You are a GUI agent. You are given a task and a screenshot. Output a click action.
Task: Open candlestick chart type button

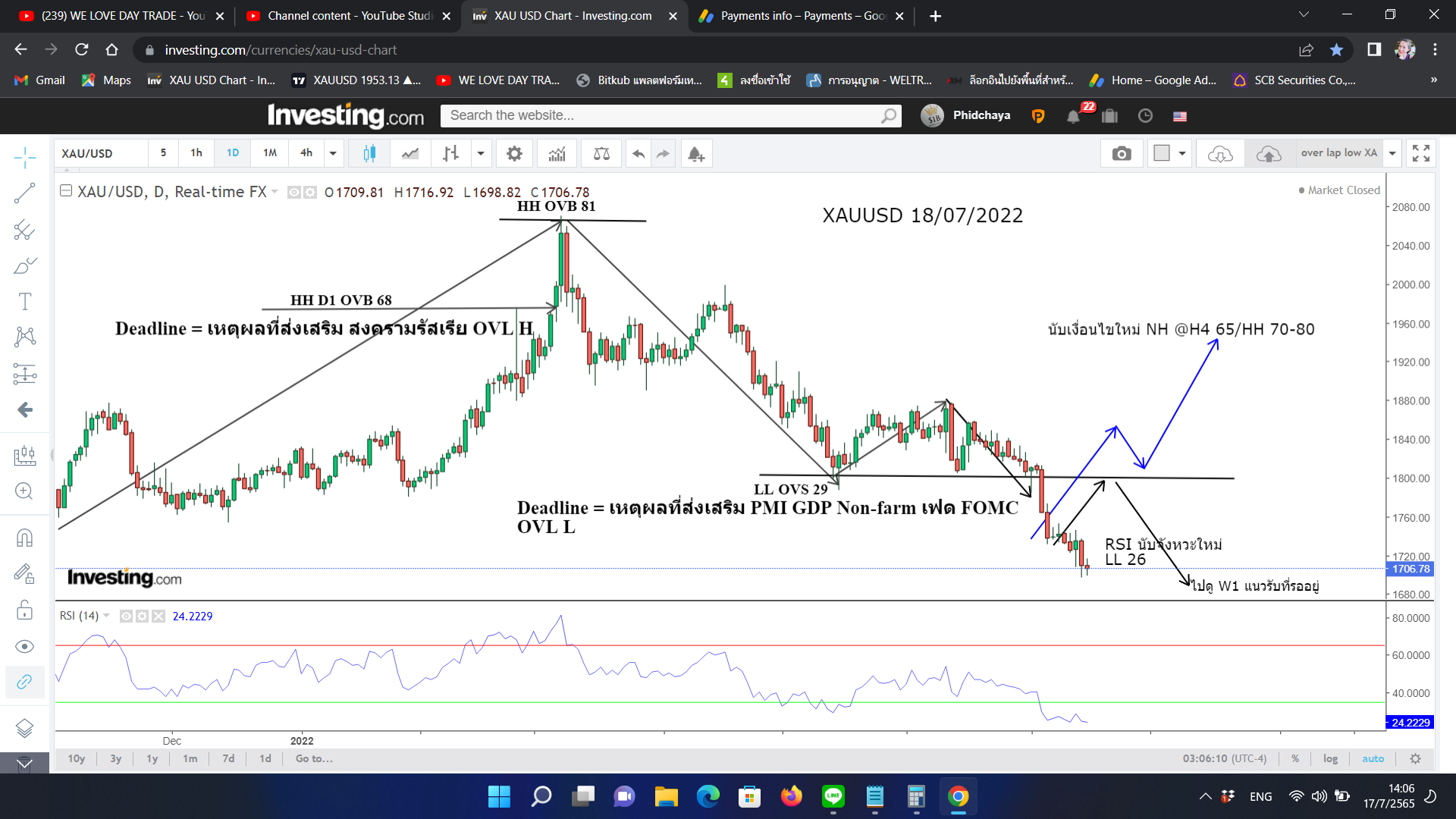369,154
